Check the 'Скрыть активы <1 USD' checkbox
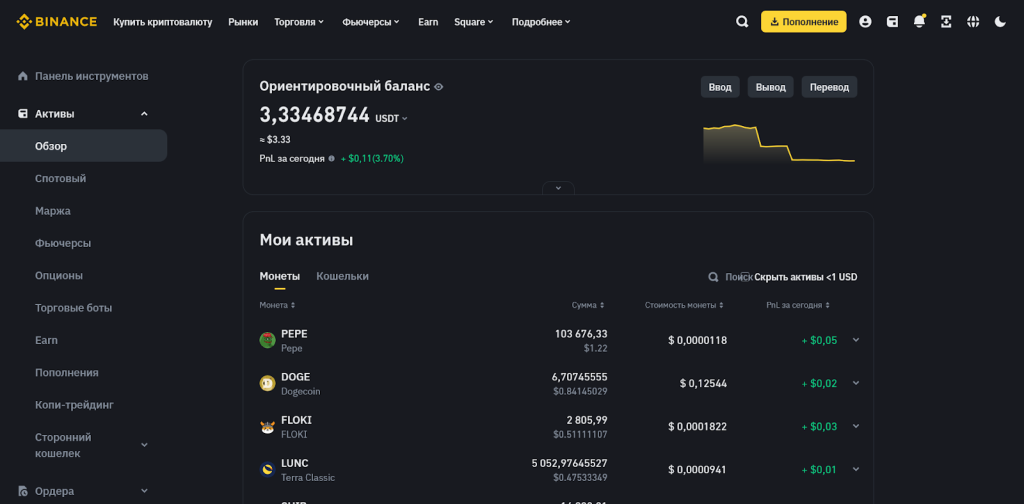The width and height of the screenshot is (1024, 504). click(x=745, y=277)
